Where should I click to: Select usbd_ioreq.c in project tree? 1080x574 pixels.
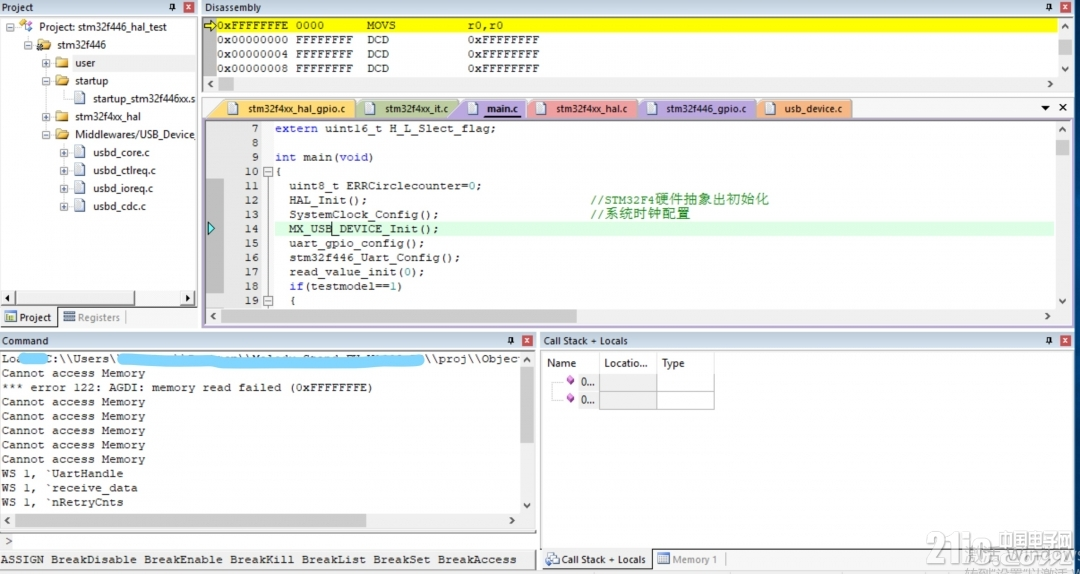123,188
